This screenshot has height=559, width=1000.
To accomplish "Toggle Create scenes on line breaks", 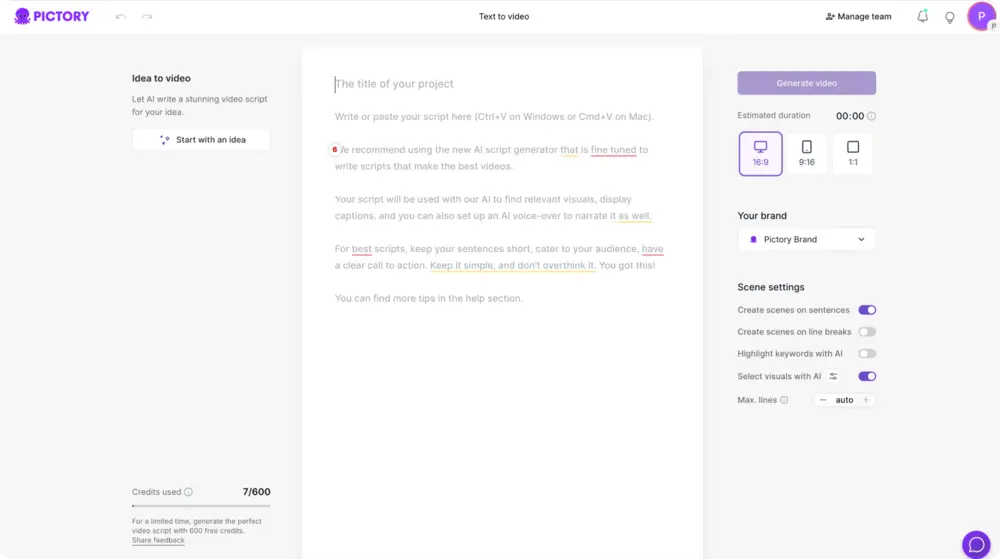I will (867, 331).
